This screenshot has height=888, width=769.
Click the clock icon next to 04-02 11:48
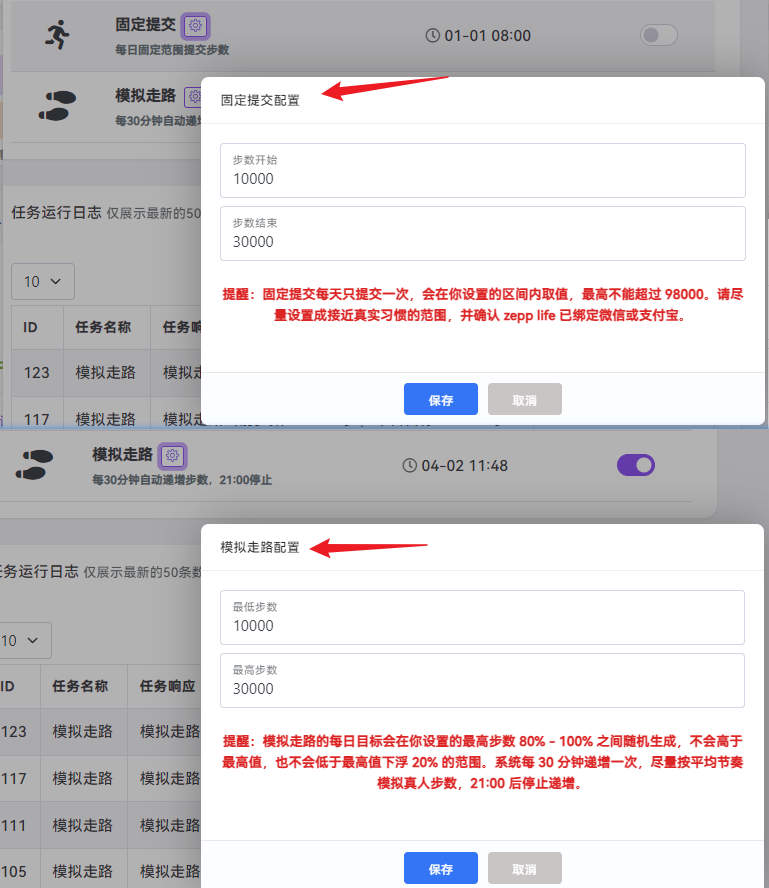coord(409,466)
